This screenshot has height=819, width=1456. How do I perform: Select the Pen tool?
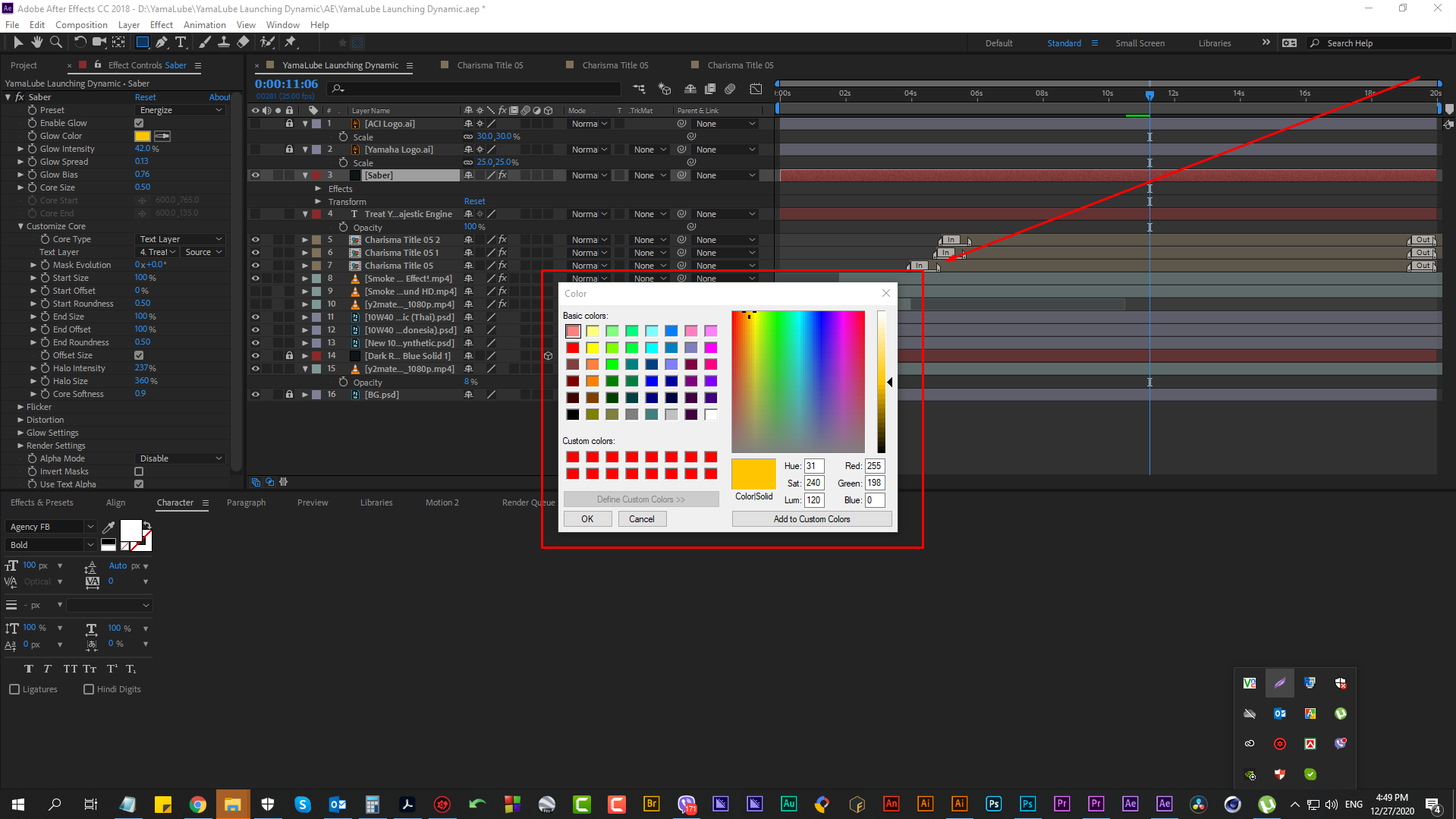pos(161,43)
